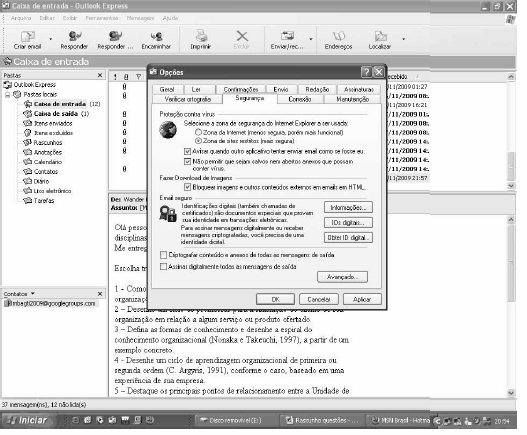
Task: Click the Encaminhar toolbar icon
Action: 156,36
